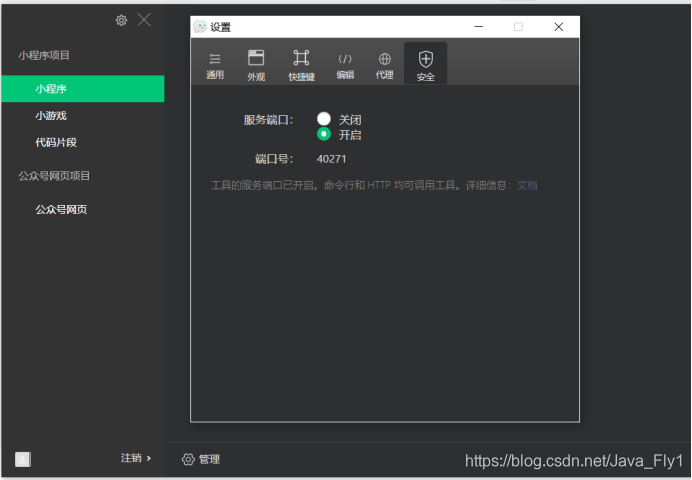The image size is (692, 480).
Task: Click the 小程序项目 section heading
Action: tap(44, 55)
